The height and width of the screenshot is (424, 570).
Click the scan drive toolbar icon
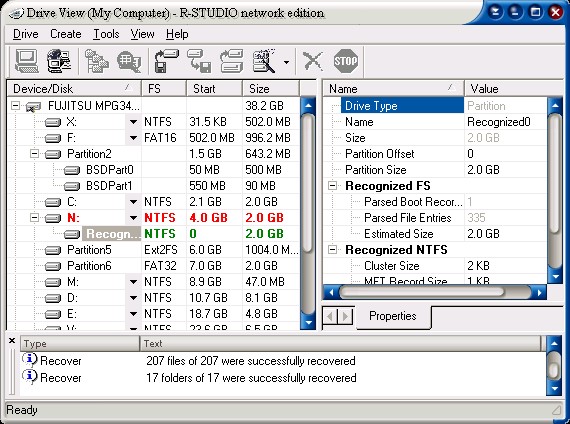(264, 61)
